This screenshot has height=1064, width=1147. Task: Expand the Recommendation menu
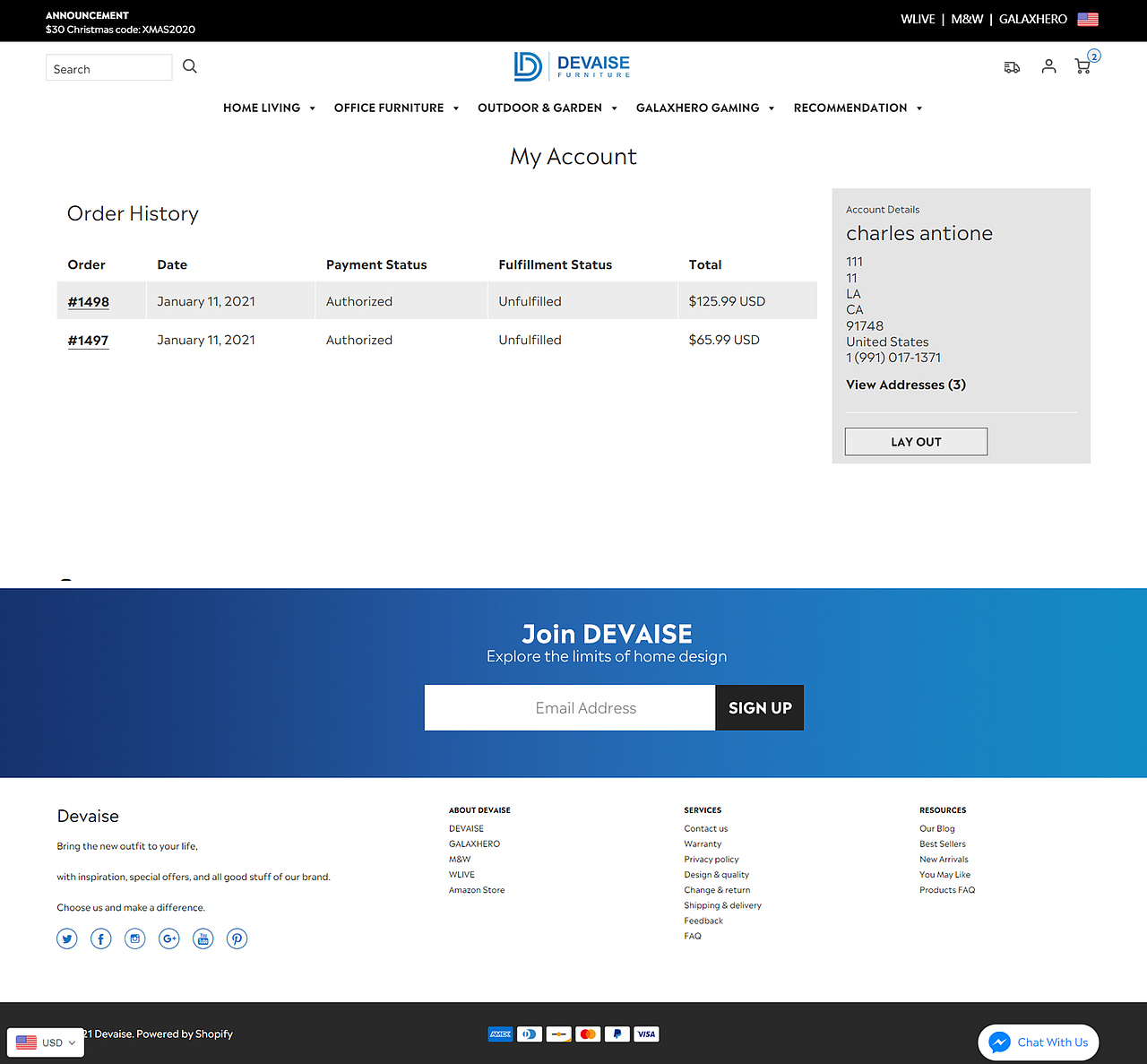[x=858, y=108]
